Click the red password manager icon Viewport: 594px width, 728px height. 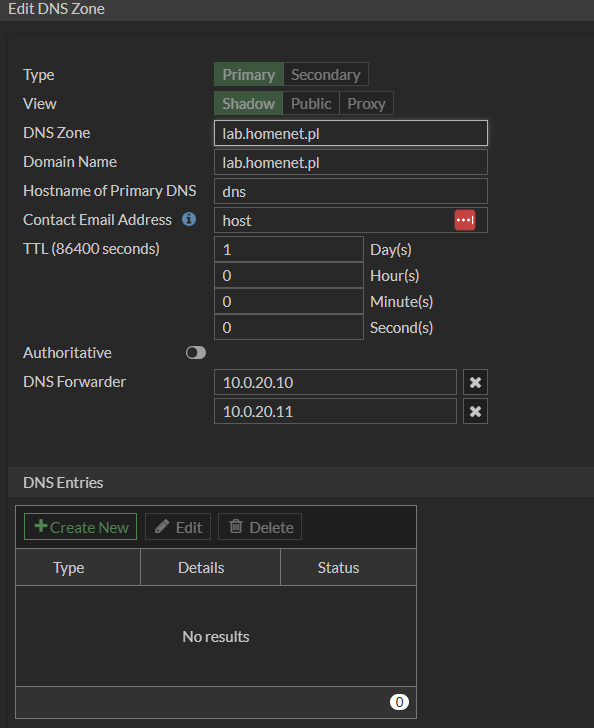tap(465, 220)
